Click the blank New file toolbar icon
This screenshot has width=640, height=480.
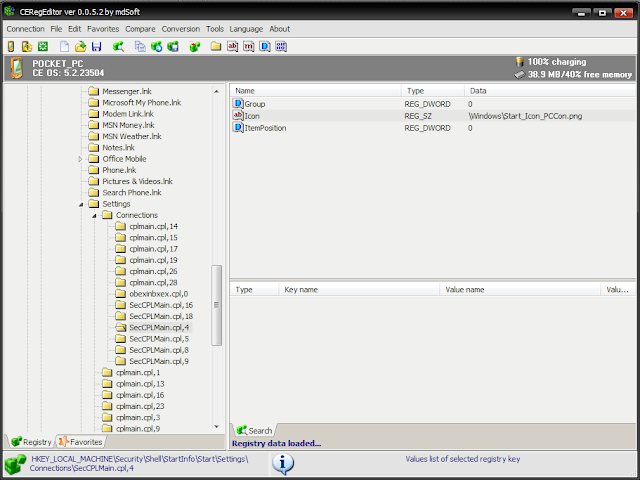point(64,46)
